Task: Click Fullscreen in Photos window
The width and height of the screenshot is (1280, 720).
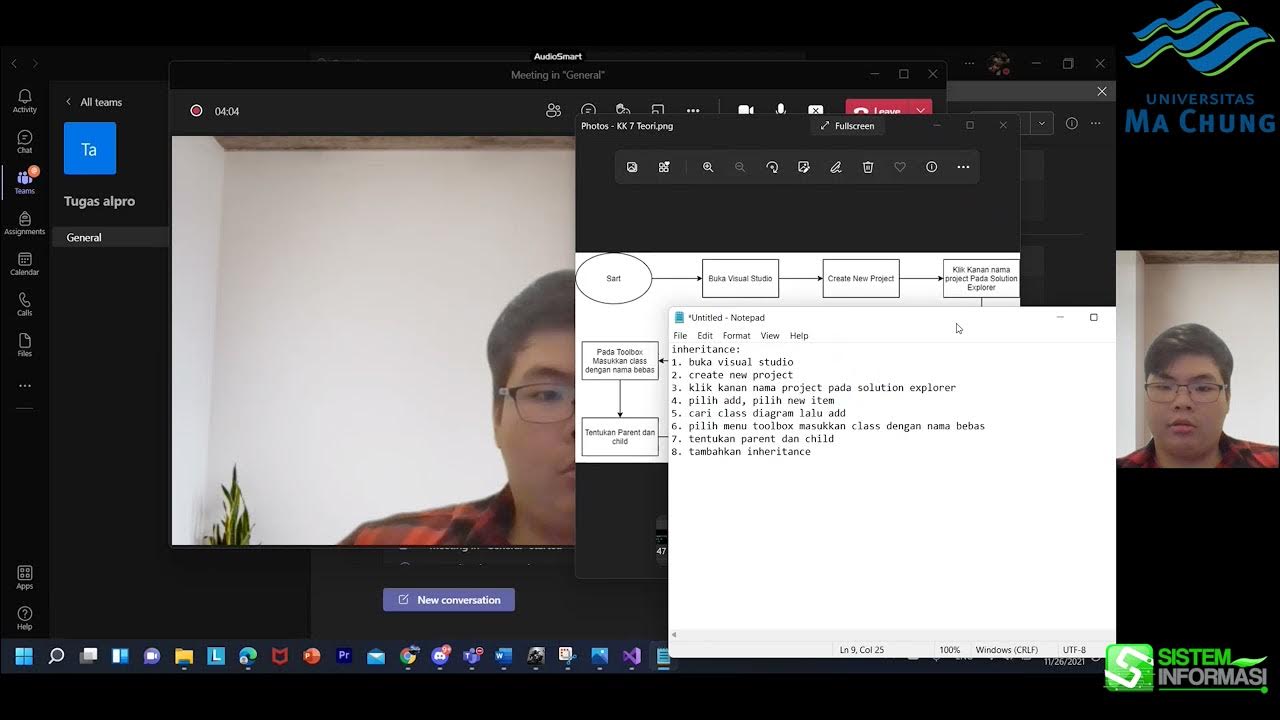Action: coord(847,126)
